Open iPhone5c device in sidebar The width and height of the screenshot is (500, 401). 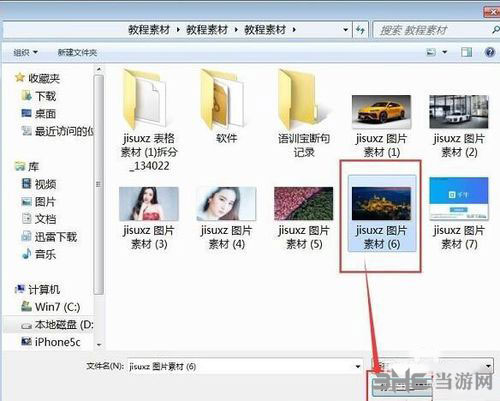(57, 342)
